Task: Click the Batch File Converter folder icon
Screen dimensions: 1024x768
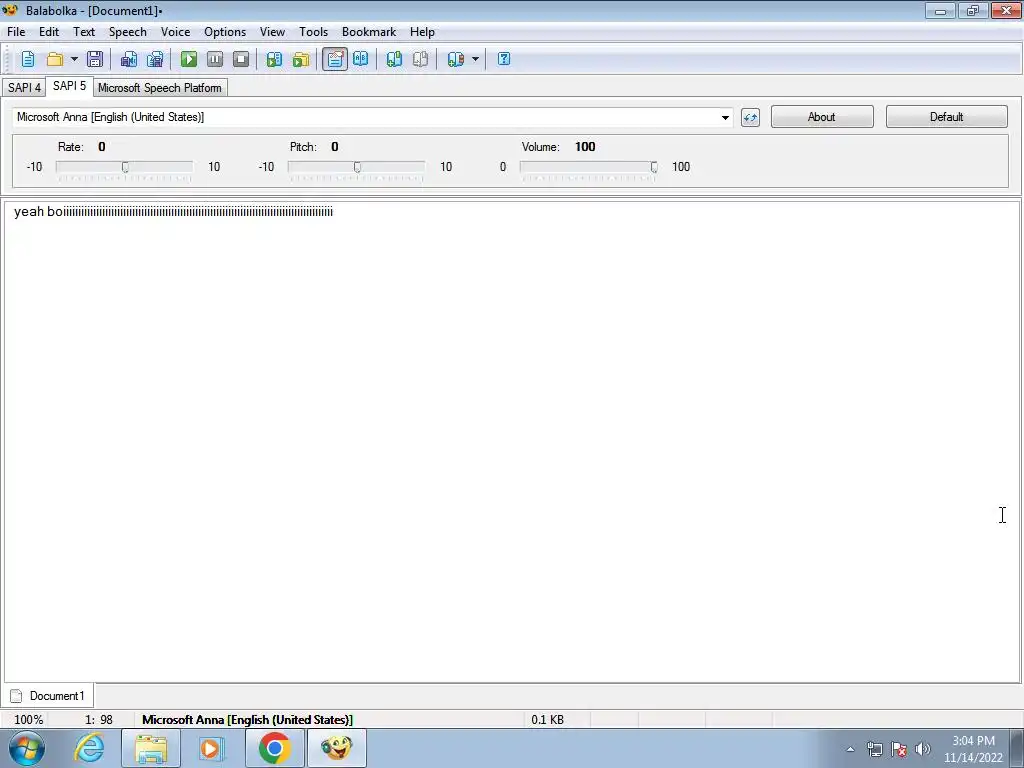Action: tap(300, 59)
